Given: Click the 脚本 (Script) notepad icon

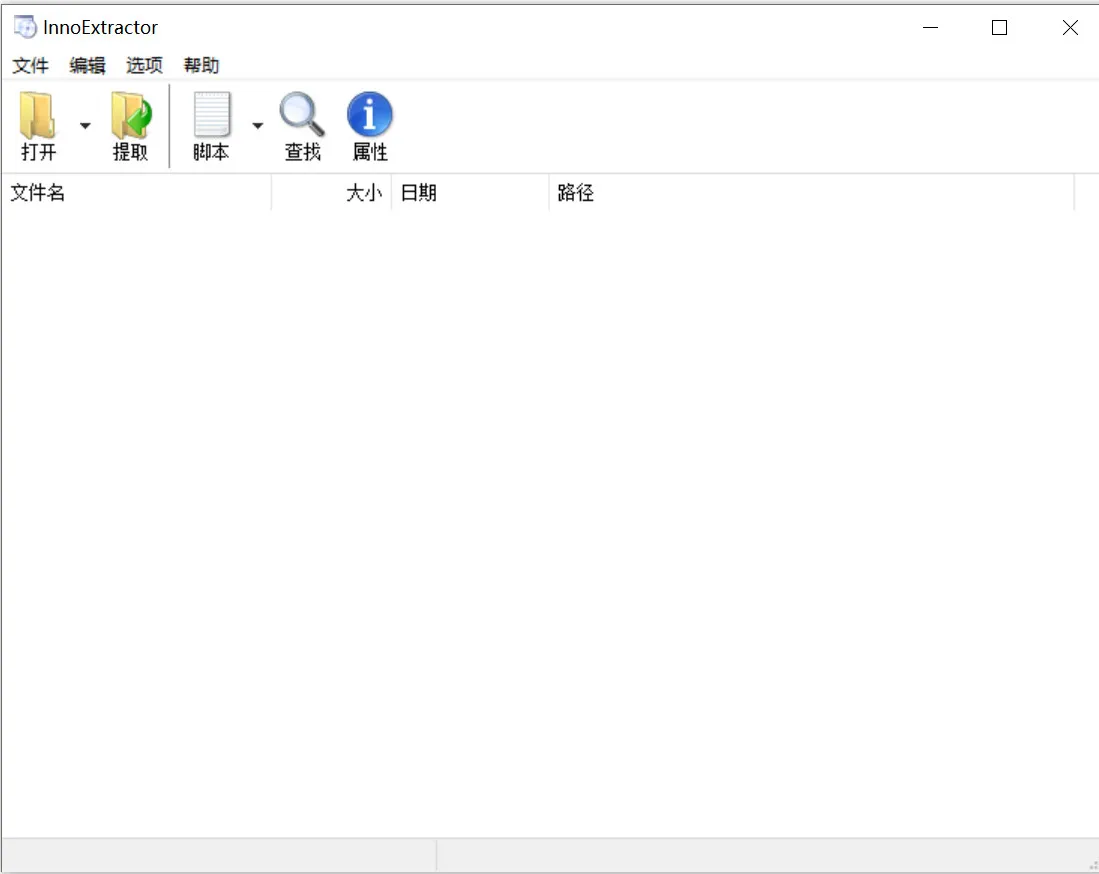Looking at the screenshot, I should tap(210, 120).
